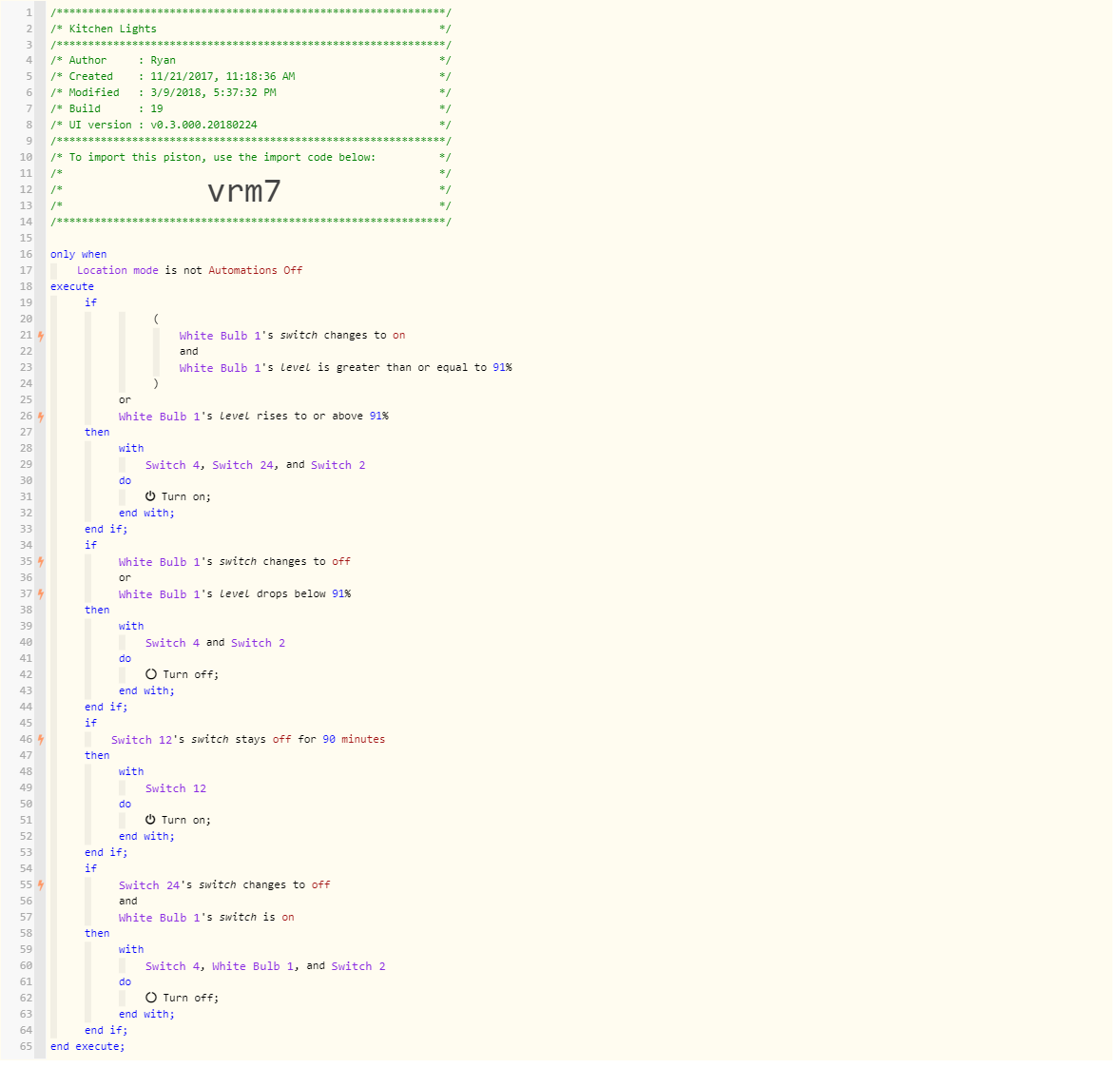Click the 'end execute;' statement
The width and height of the screenshot is (1120, 1068).
click(87, 1046)
